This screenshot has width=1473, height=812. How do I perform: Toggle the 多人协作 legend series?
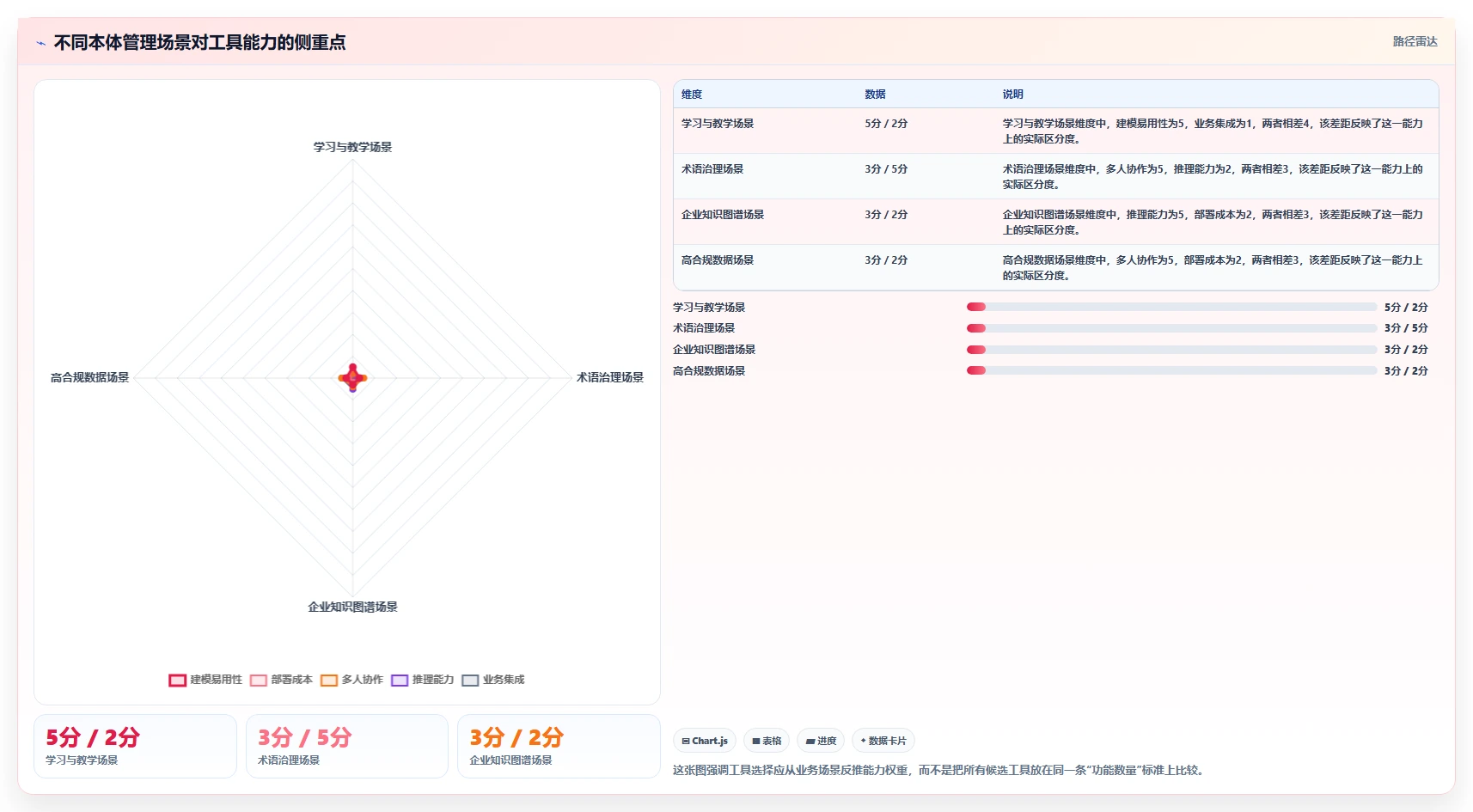[351, 680]
